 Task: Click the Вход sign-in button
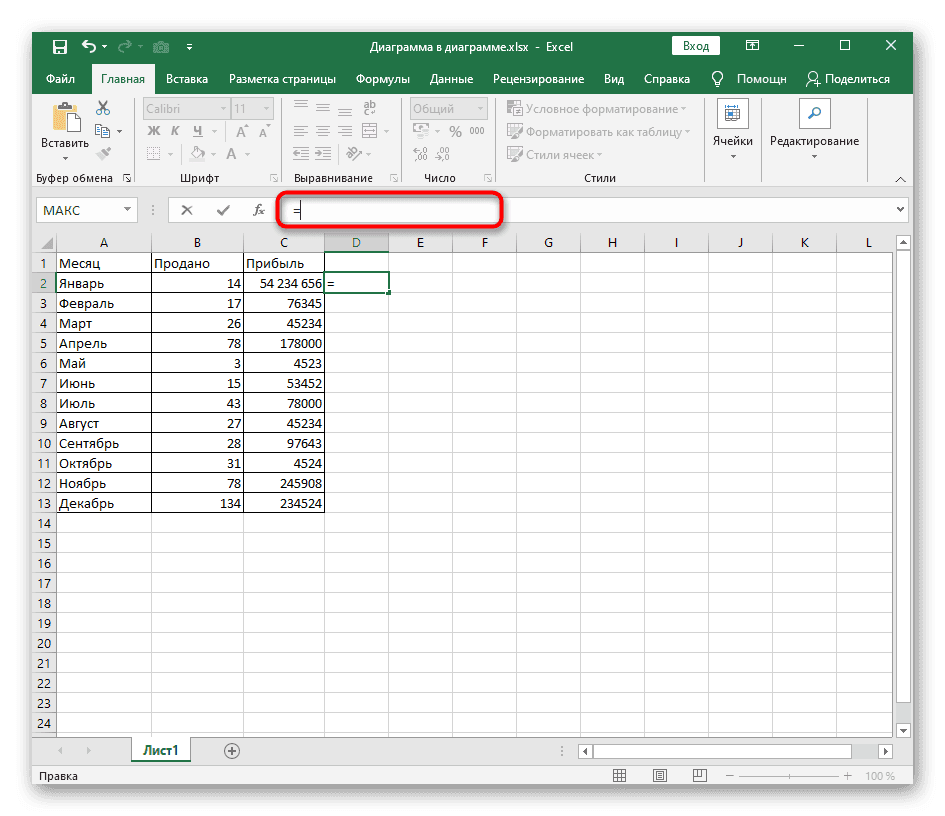pyautogui.click(x=695, y=46)
